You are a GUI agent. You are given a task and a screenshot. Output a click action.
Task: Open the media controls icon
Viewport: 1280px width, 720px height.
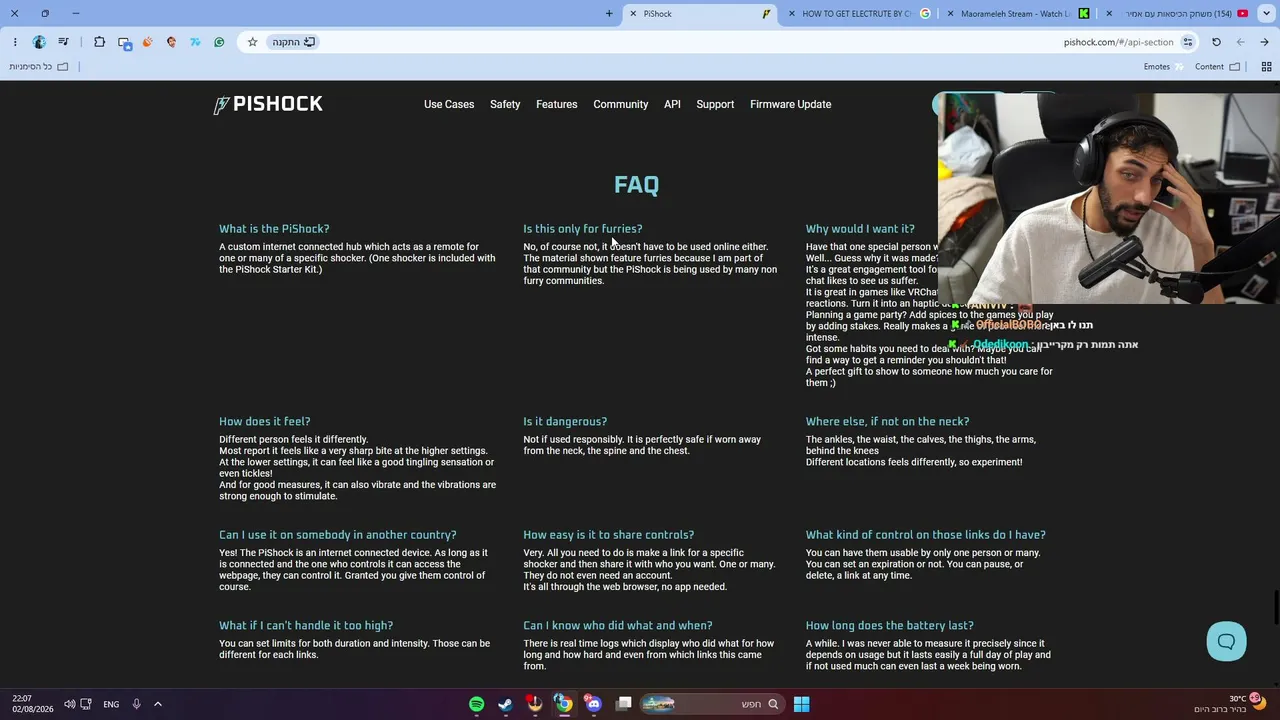click(64, 42)
